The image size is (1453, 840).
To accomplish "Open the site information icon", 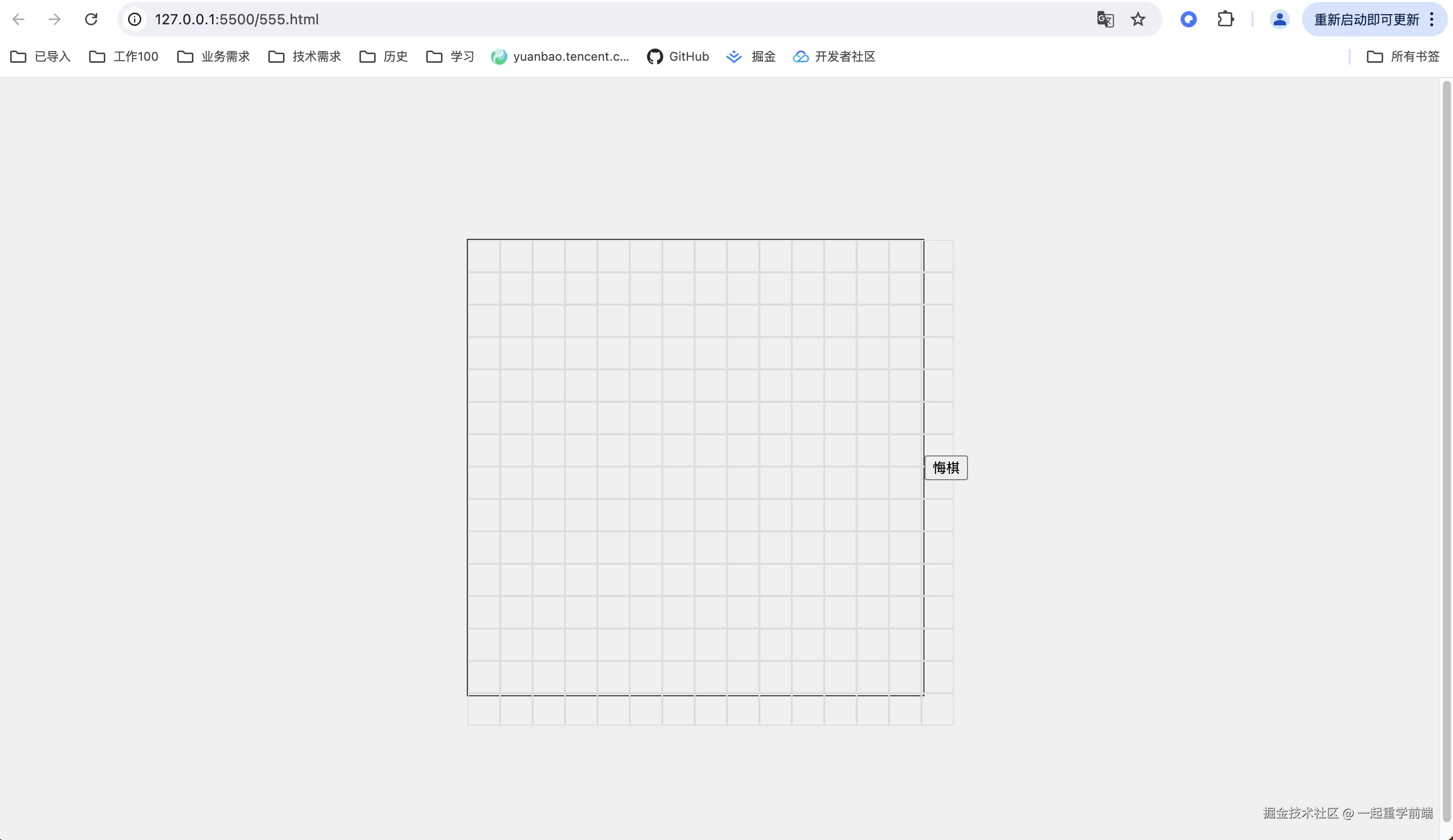I will pyautogui.click(x=134, y=20).
